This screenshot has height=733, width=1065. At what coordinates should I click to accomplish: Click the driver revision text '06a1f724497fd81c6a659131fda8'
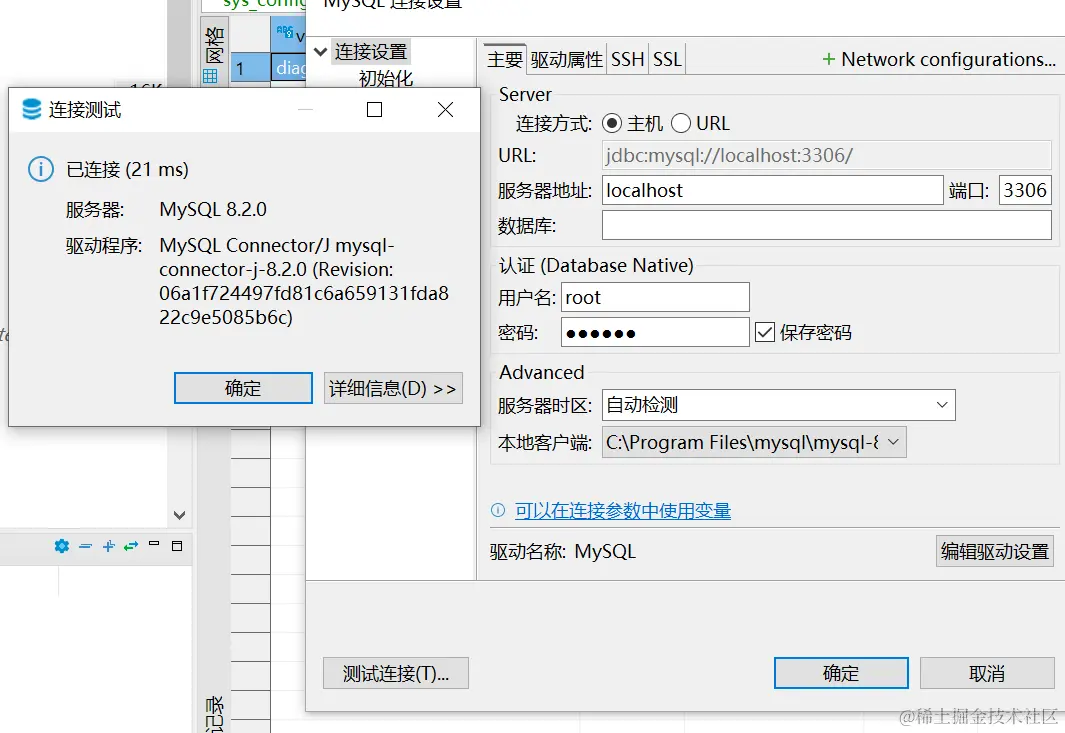[x=304, y=293]
